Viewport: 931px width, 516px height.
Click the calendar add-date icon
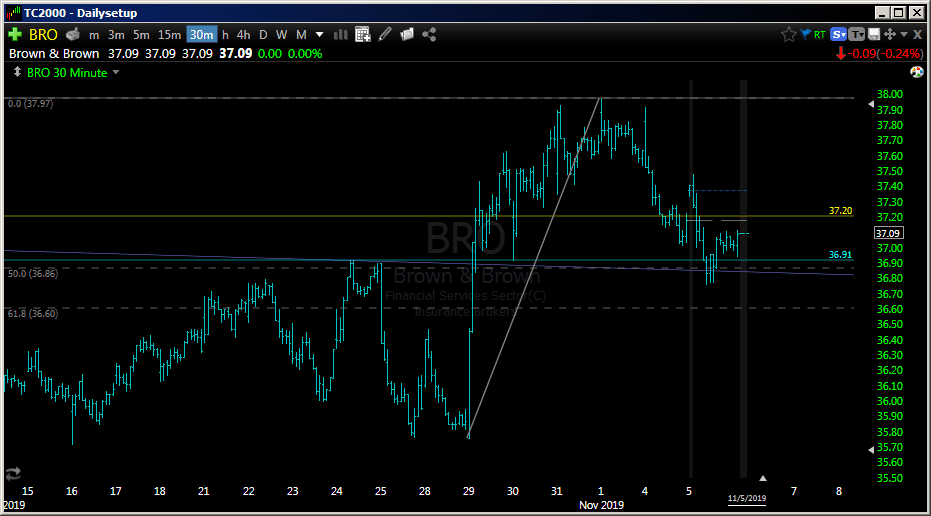pos(363,34)
